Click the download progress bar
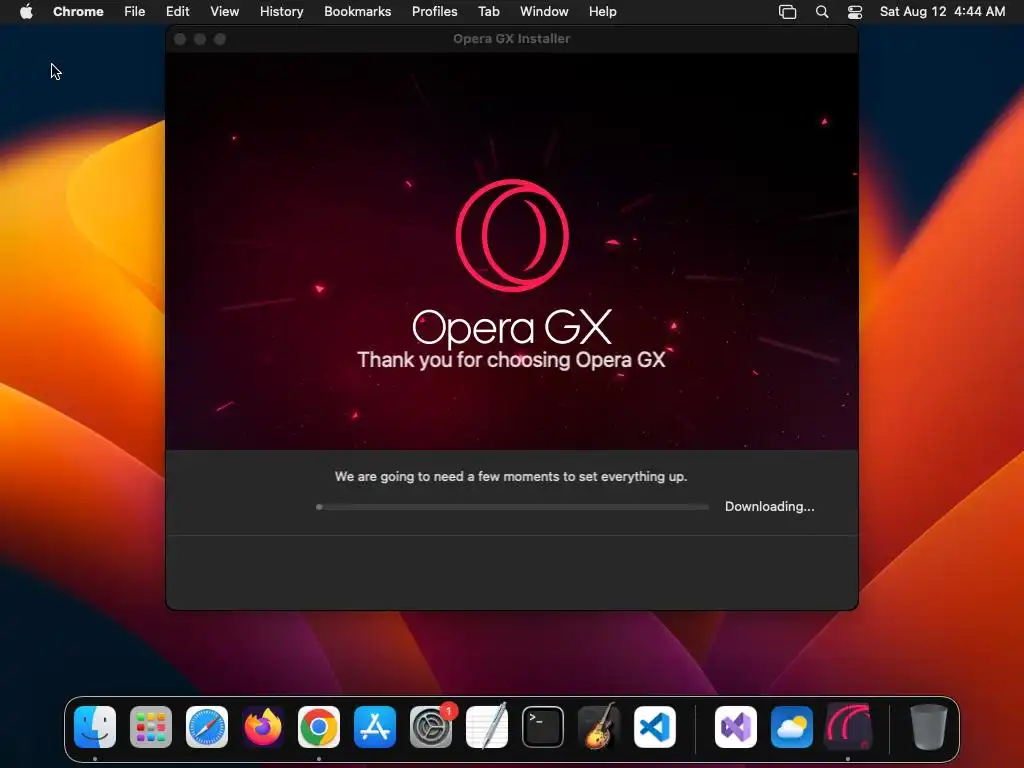 pos(513,507)
